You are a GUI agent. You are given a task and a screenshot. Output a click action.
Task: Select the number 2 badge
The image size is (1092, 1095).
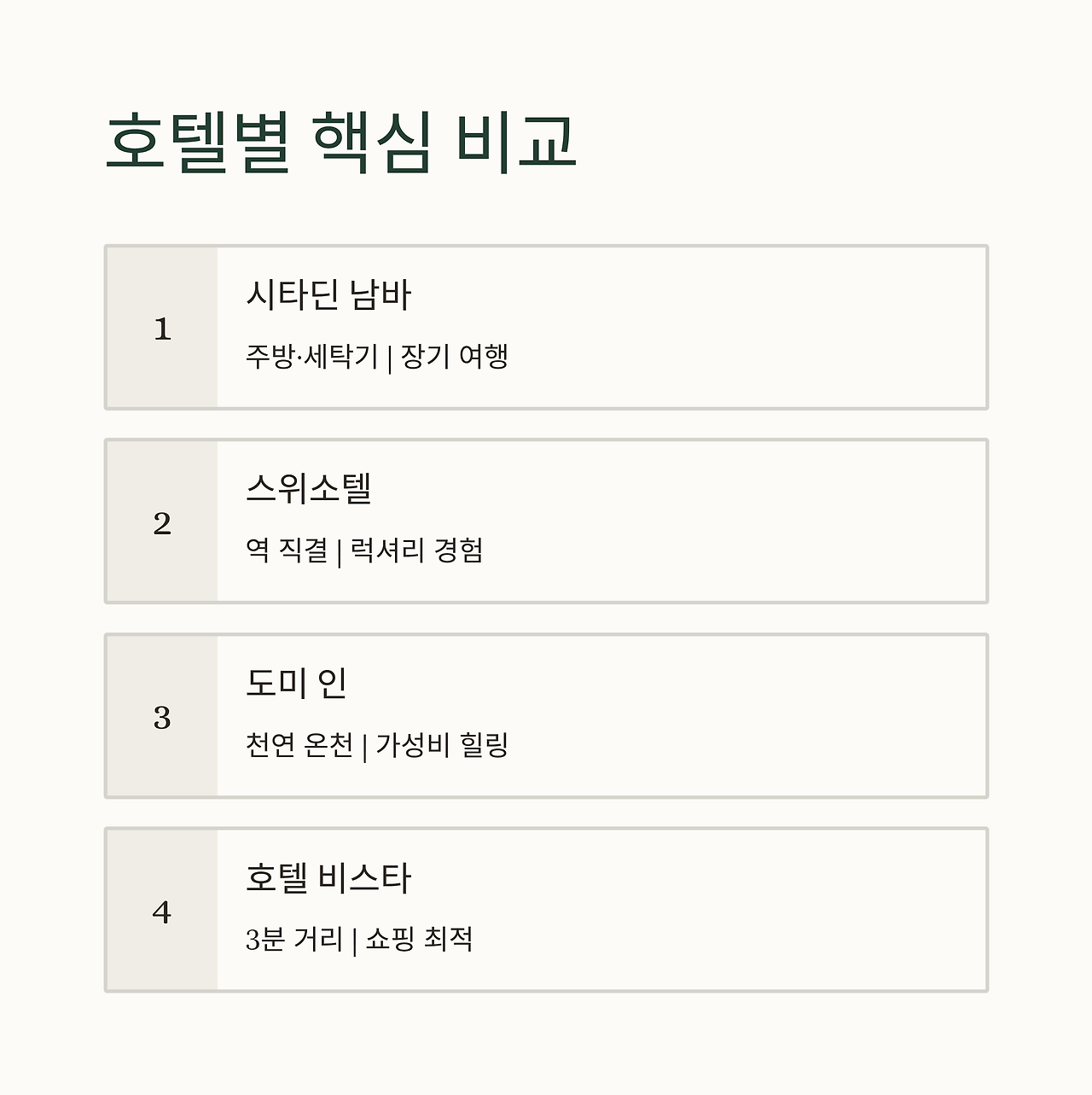162,522
